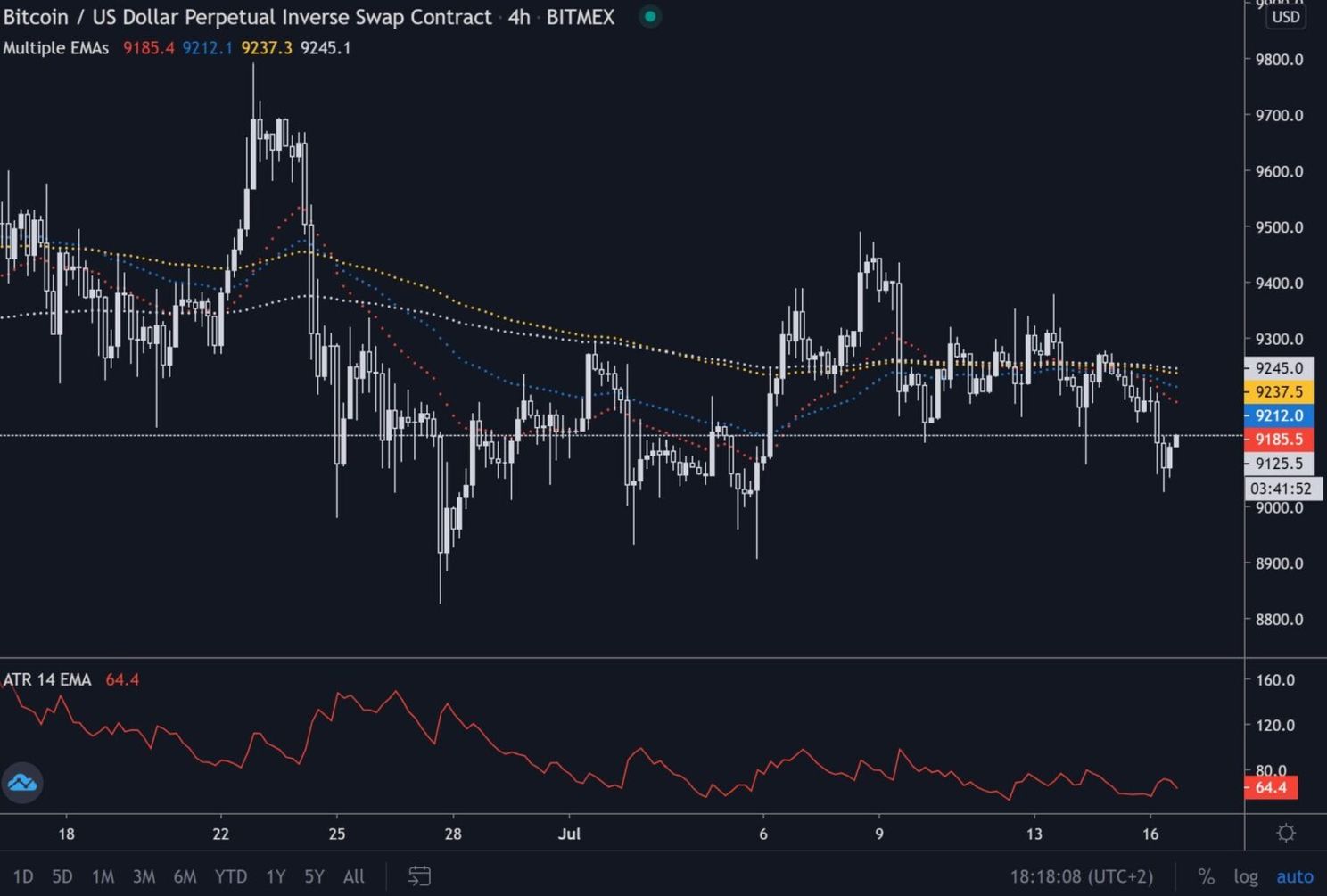Select the 1Y time range

276,876
